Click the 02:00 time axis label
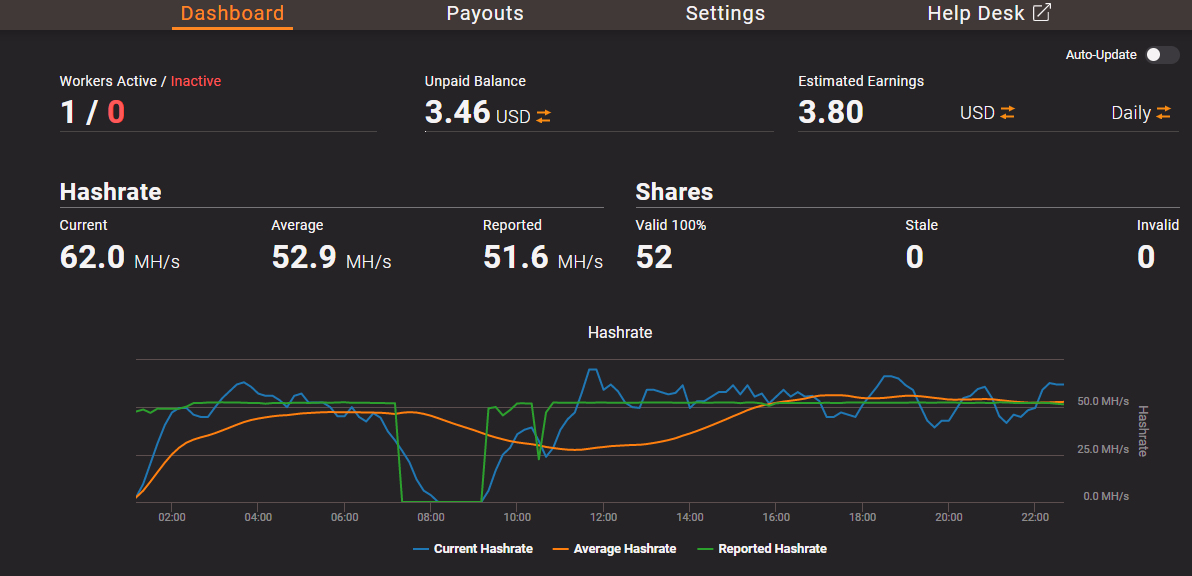The width and height of the screenshot is (1192, 576). click(x=172, y=517)
